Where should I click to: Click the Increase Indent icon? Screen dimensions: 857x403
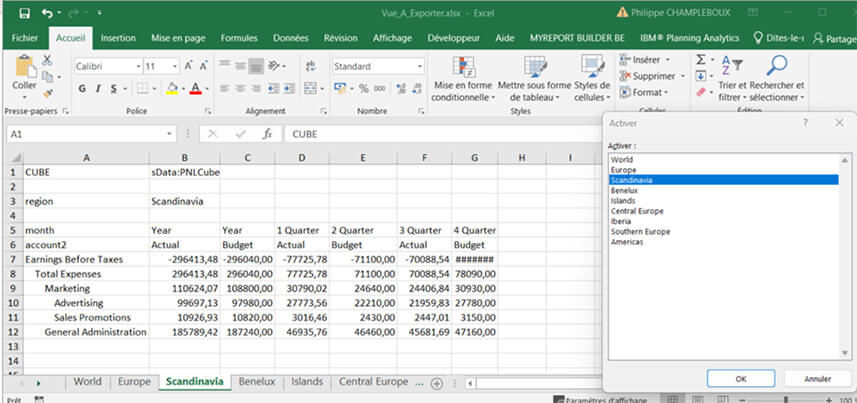(288, 89)
